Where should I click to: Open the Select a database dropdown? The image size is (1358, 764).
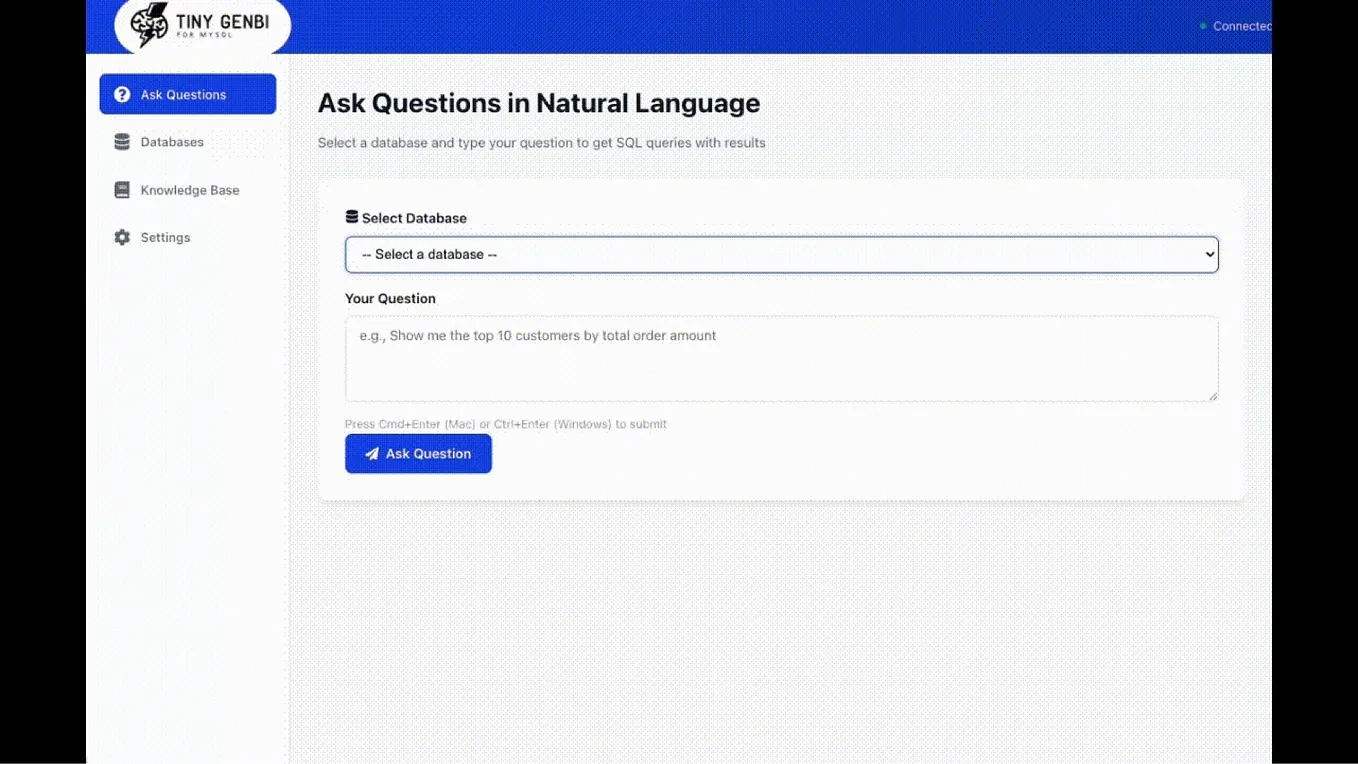[782, 254]
